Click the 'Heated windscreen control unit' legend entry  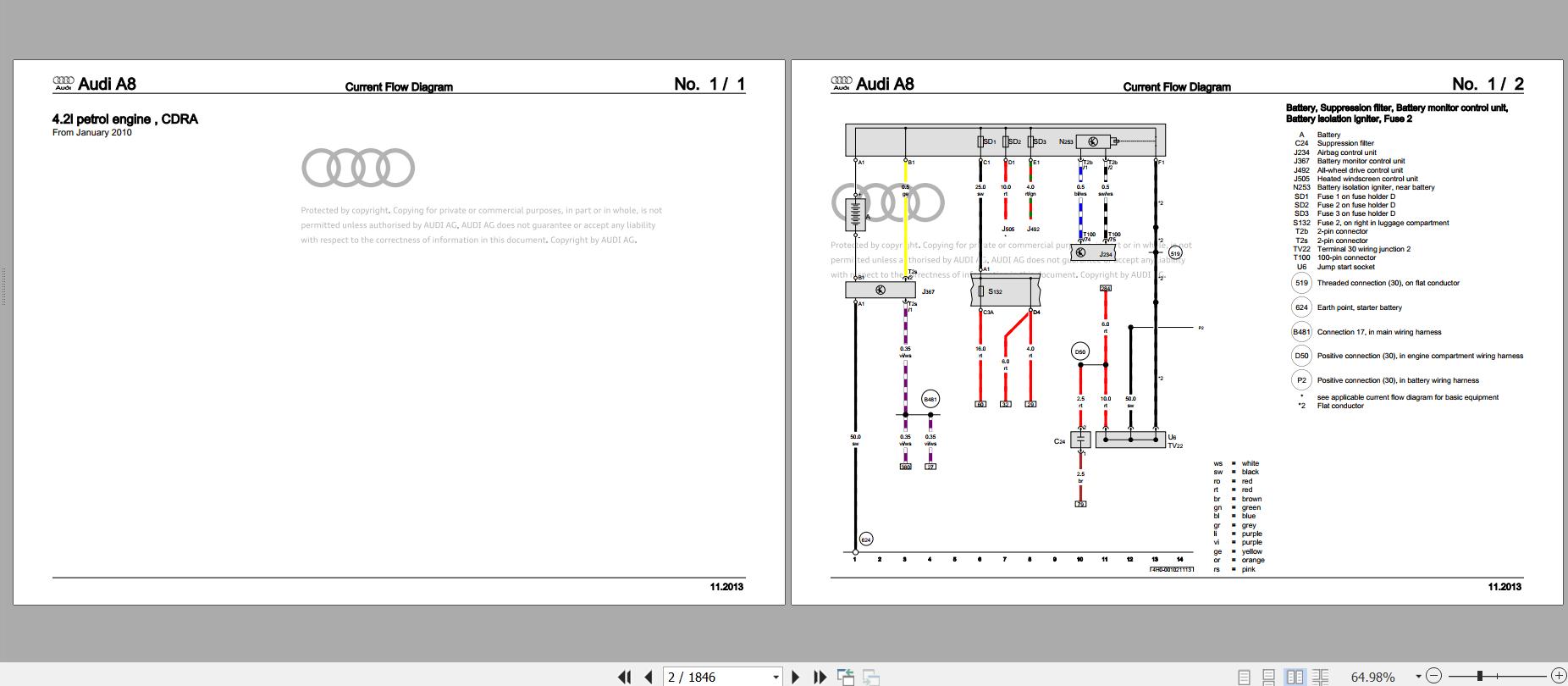click(1367, 179)
